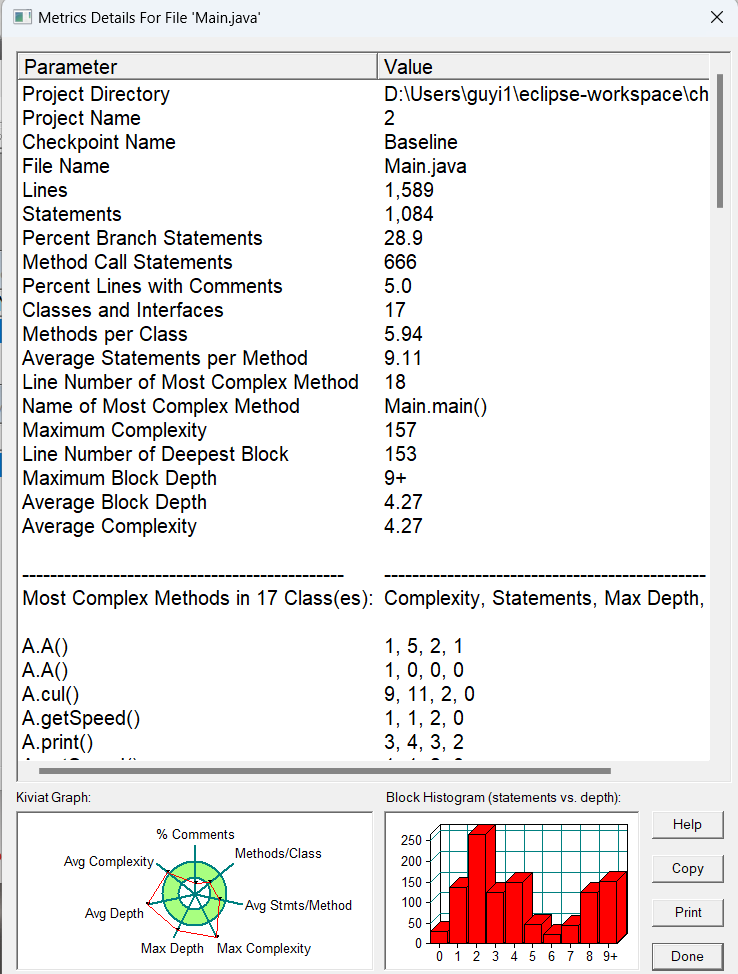
Task: Select the Average Block Depth row
Action: (363, 503)
